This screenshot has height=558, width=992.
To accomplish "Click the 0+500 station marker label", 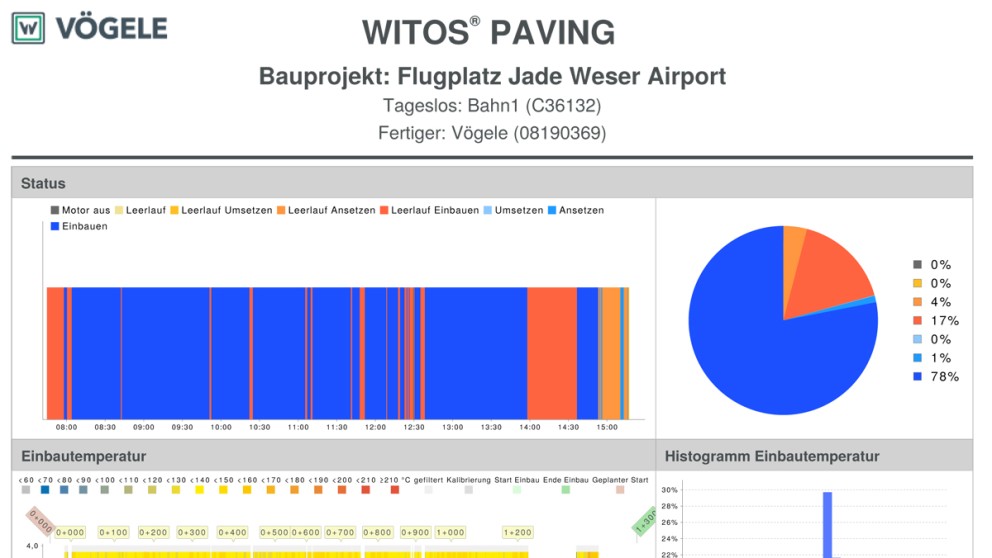I will pyautogui.click(x=274, y=533).
